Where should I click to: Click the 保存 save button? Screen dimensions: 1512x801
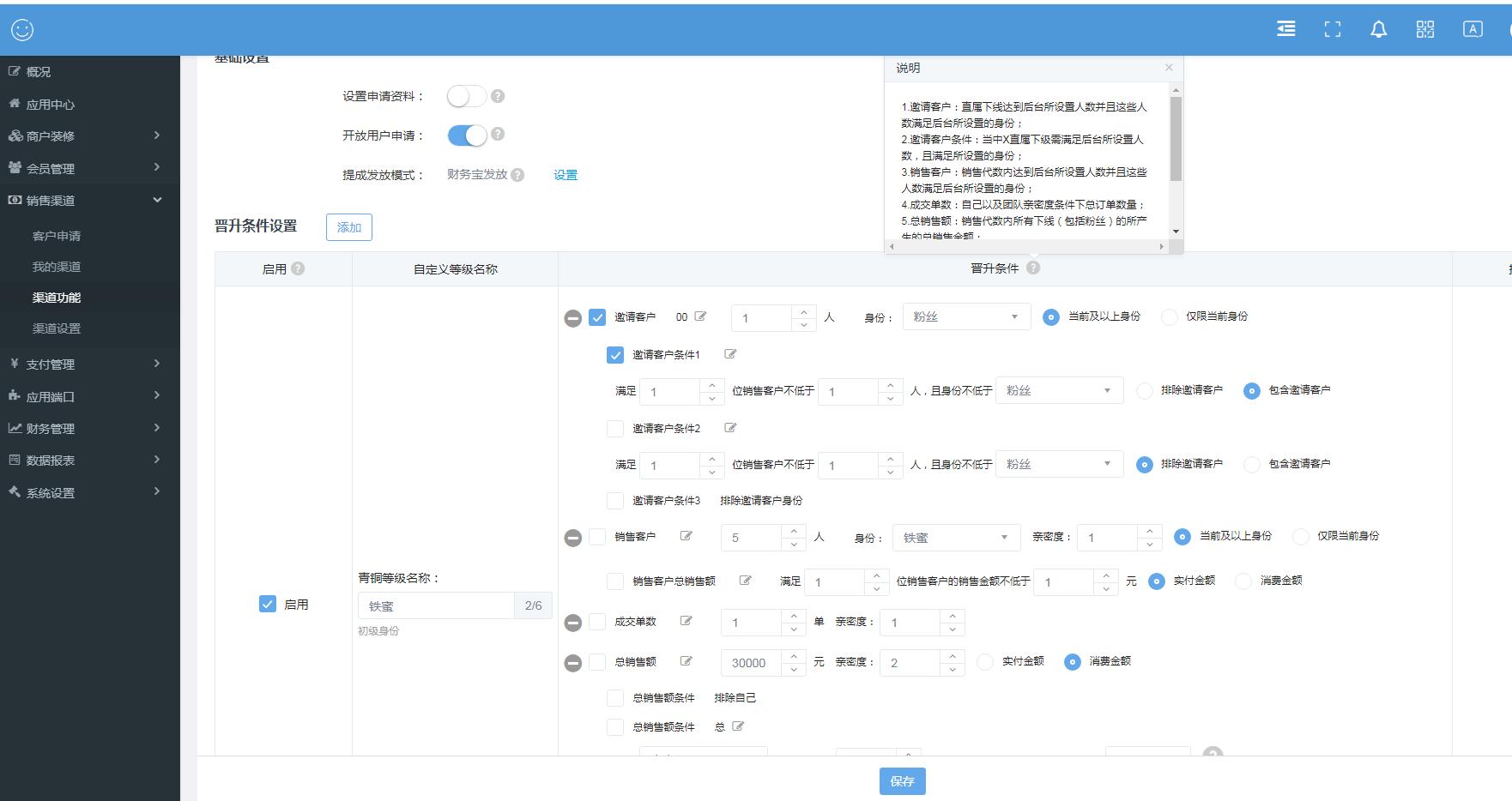tap(902, 781)
